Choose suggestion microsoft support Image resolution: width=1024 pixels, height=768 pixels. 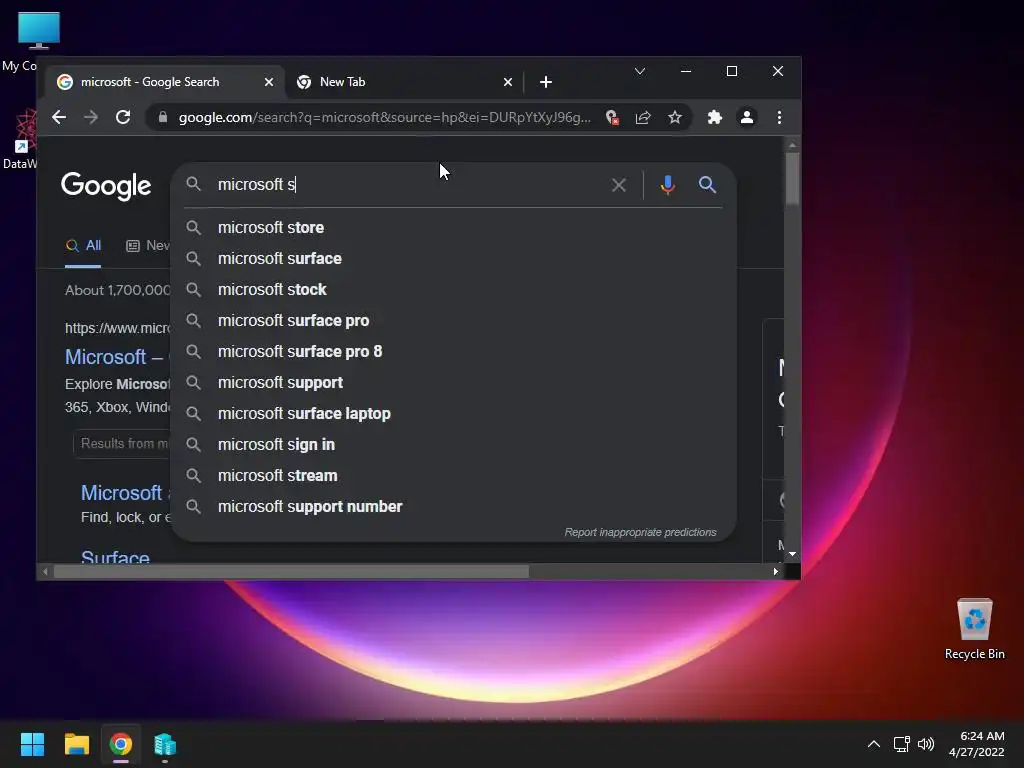[x=453, y=383]
